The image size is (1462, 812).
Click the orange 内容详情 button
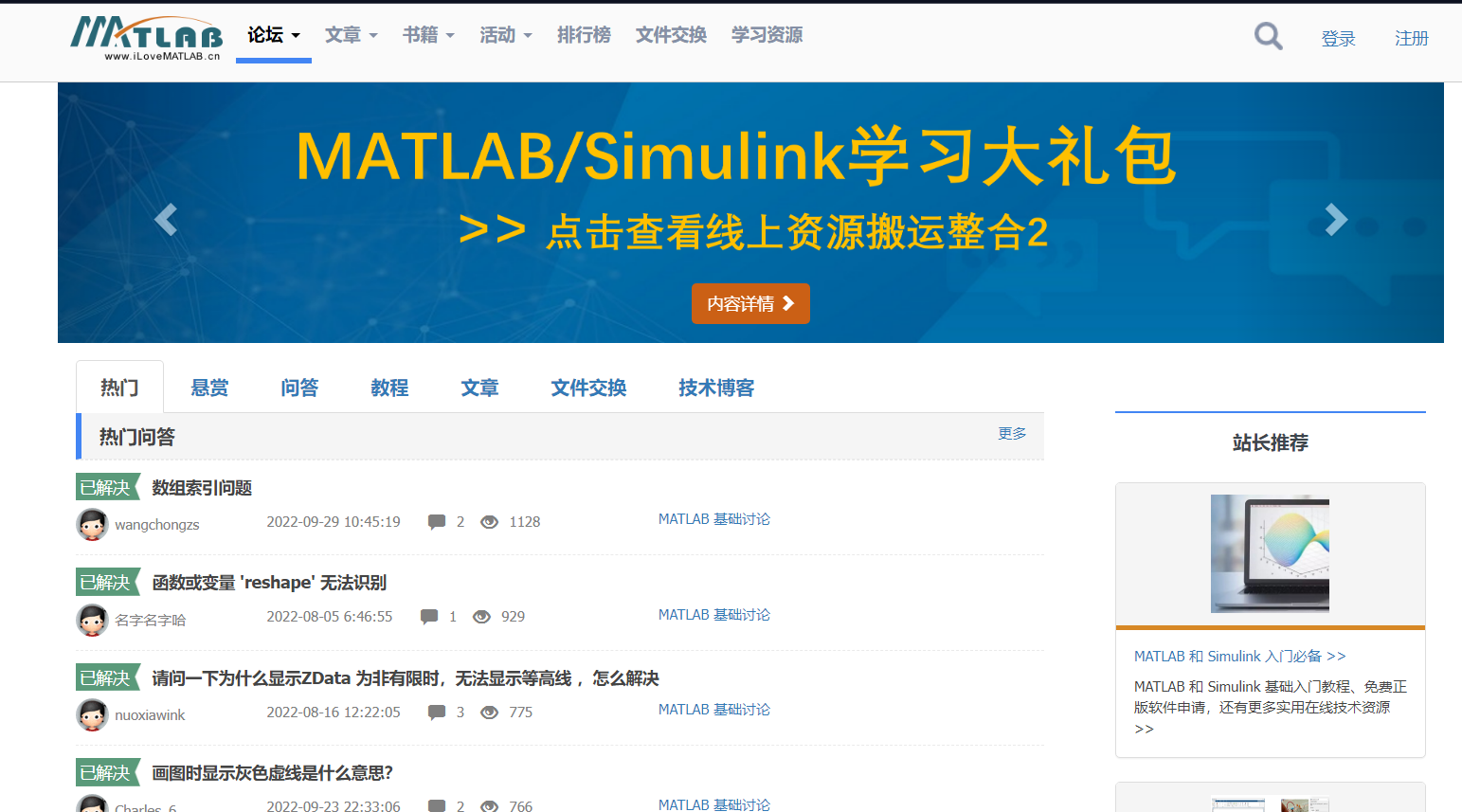tap(750, 304)
